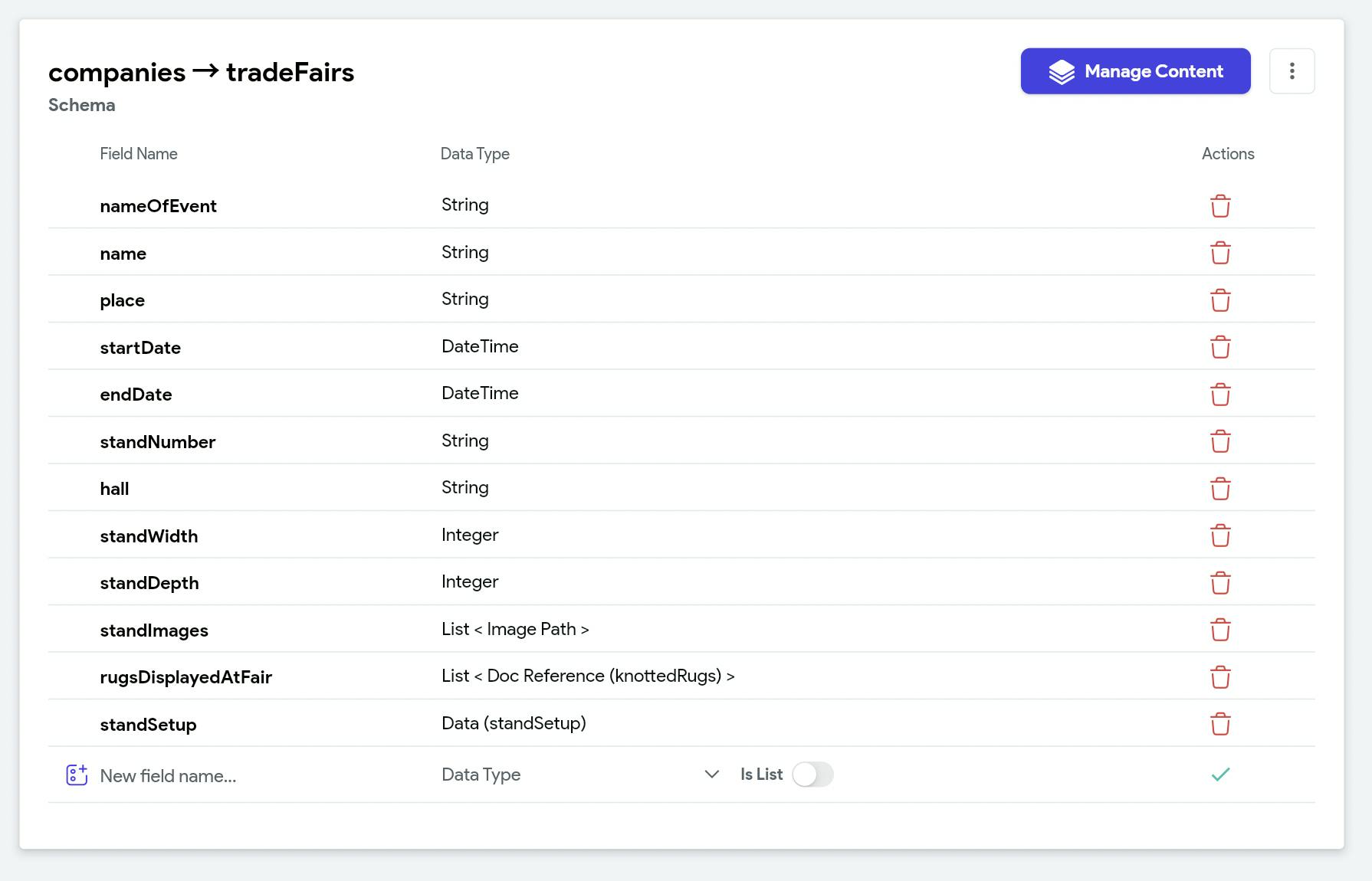Click the Manage Content button
This screenshot has height=881, width=1372.
pos(1135,71)
